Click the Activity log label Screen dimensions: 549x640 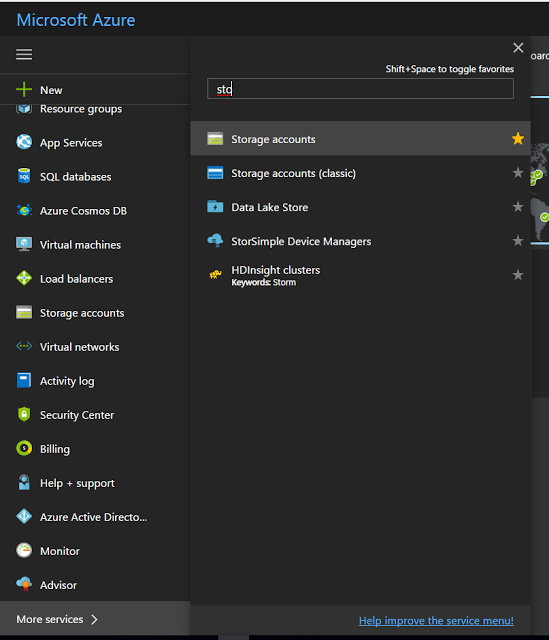coord(67,381)
